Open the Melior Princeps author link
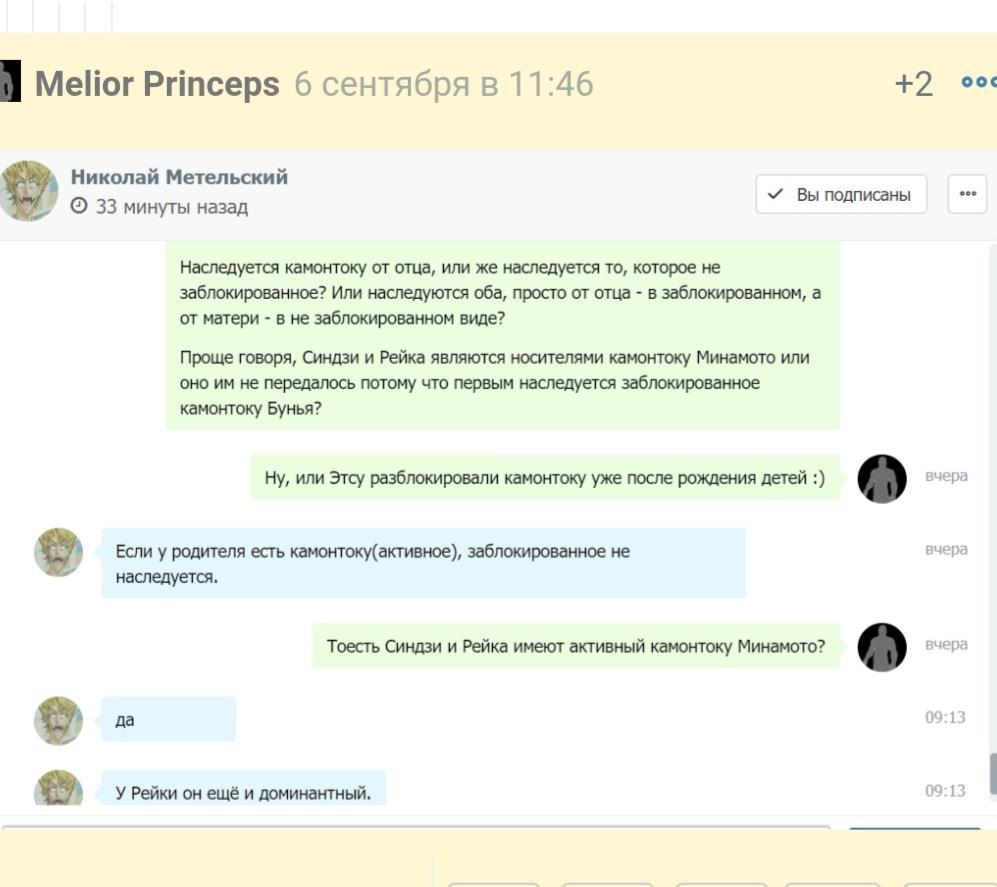 coord(157,84)
